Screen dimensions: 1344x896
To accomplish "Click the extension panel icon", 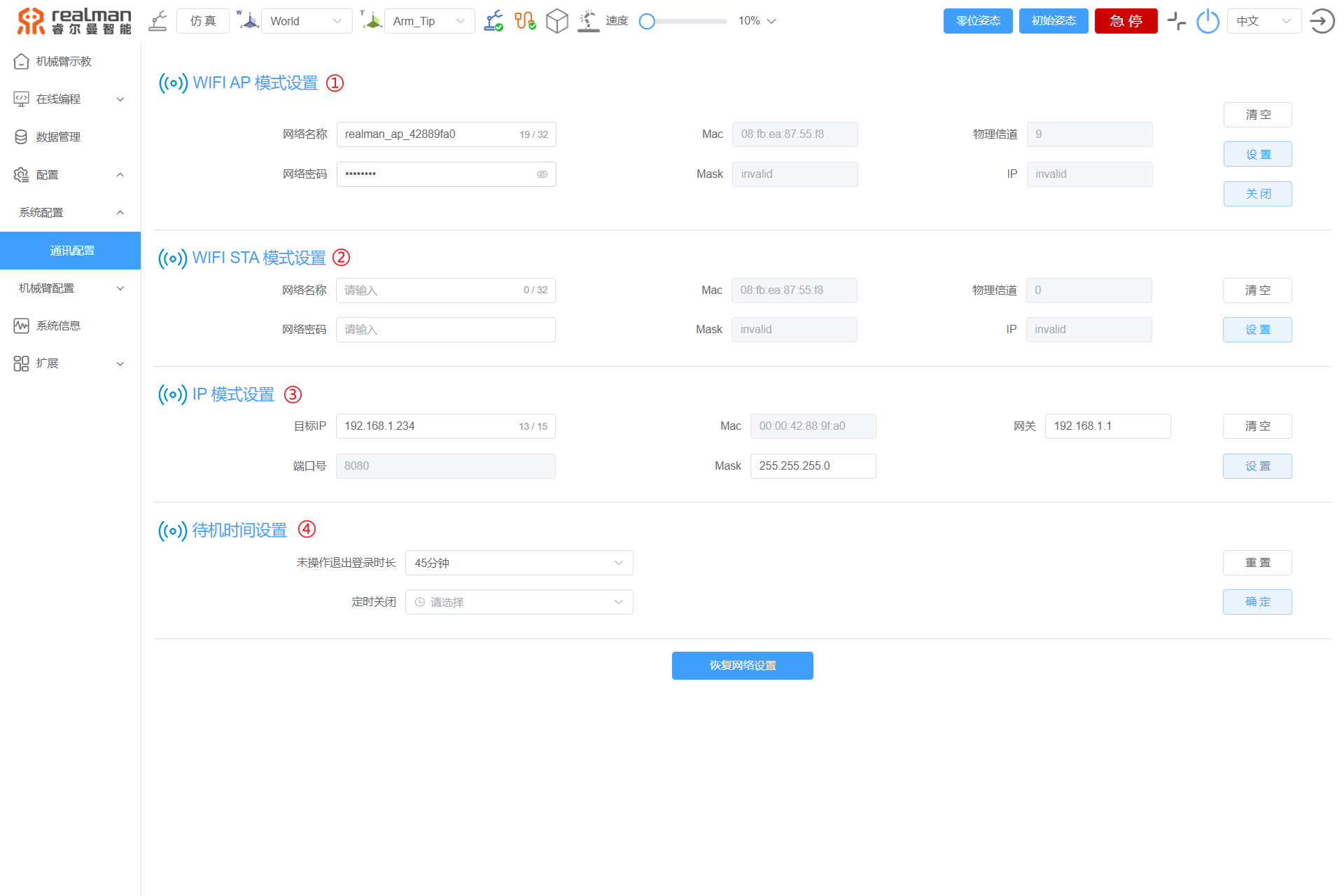I will click(x=20, y=363).
